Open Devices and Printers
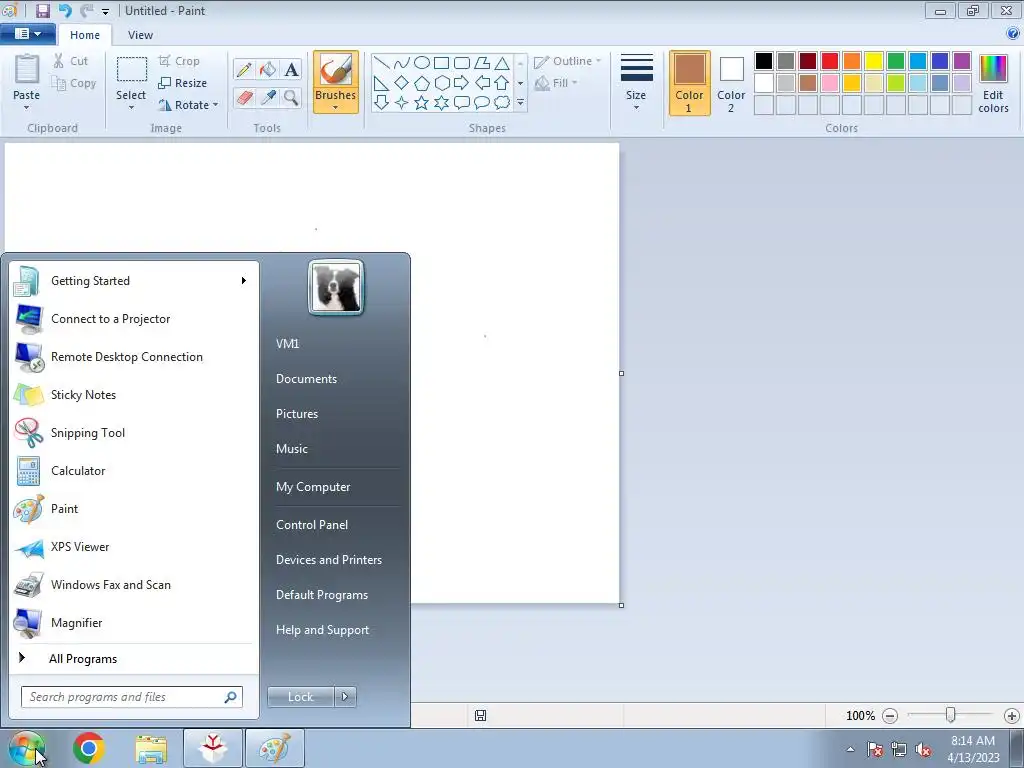 point(328,560)
